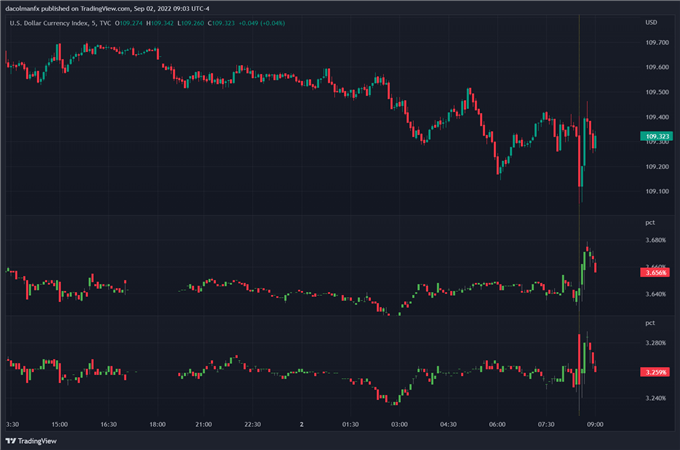Click the upper pct axis label
This screenshot has height=450, width=680.
click(650, 222)
